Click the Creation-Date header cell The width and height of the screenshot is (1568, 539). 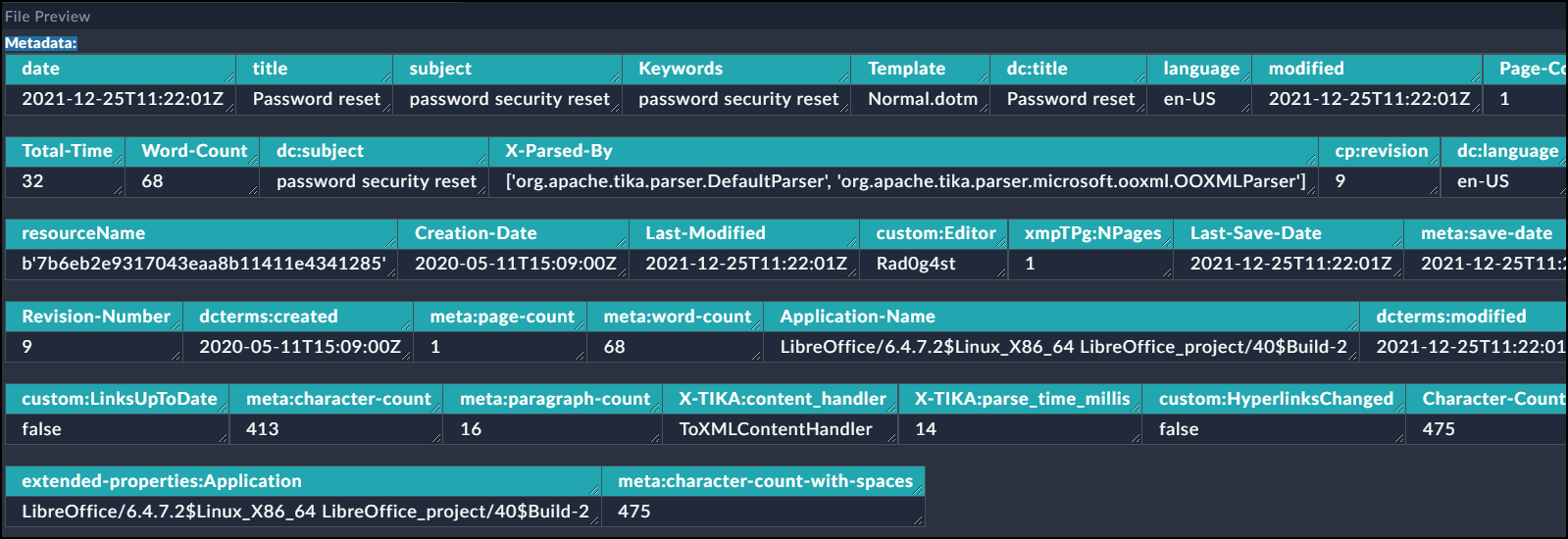tap(476, 233)
